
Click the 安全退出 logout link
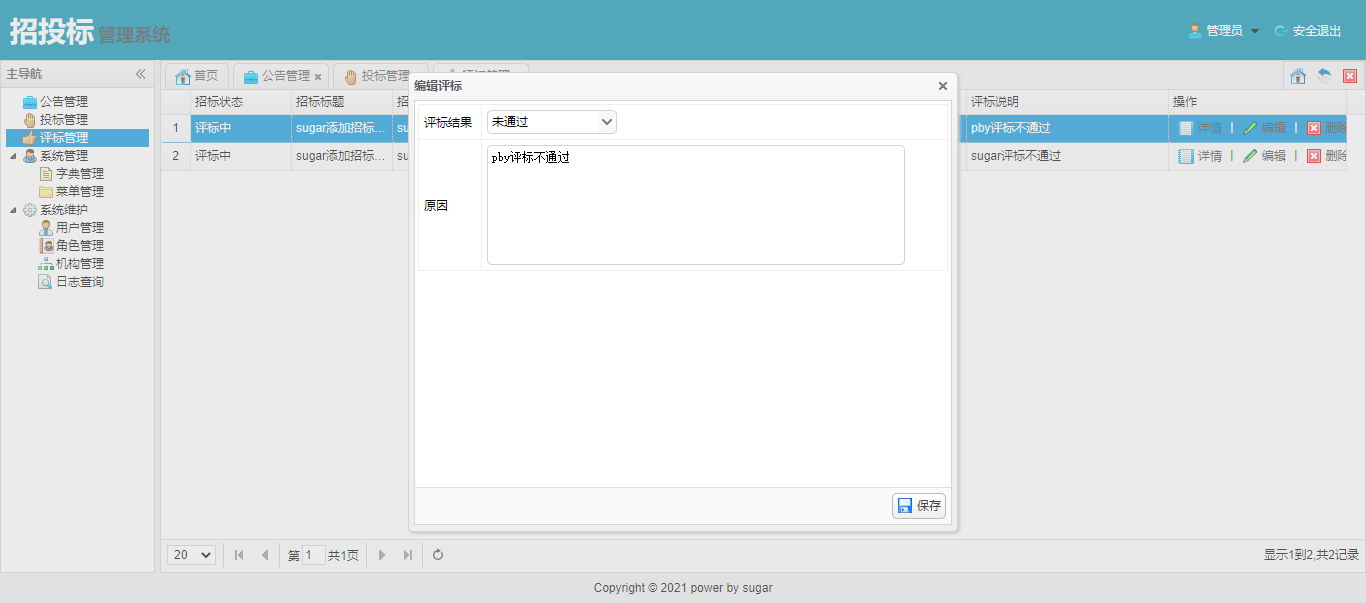click(1308, 31)
